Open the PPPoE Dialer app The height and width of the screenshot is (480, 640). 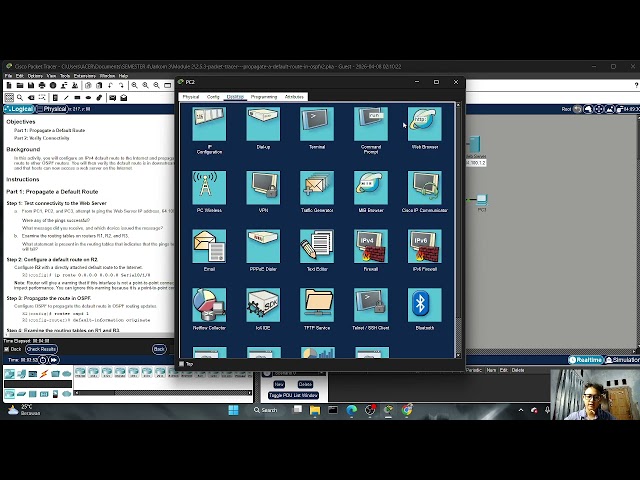(x=263, y=246)
